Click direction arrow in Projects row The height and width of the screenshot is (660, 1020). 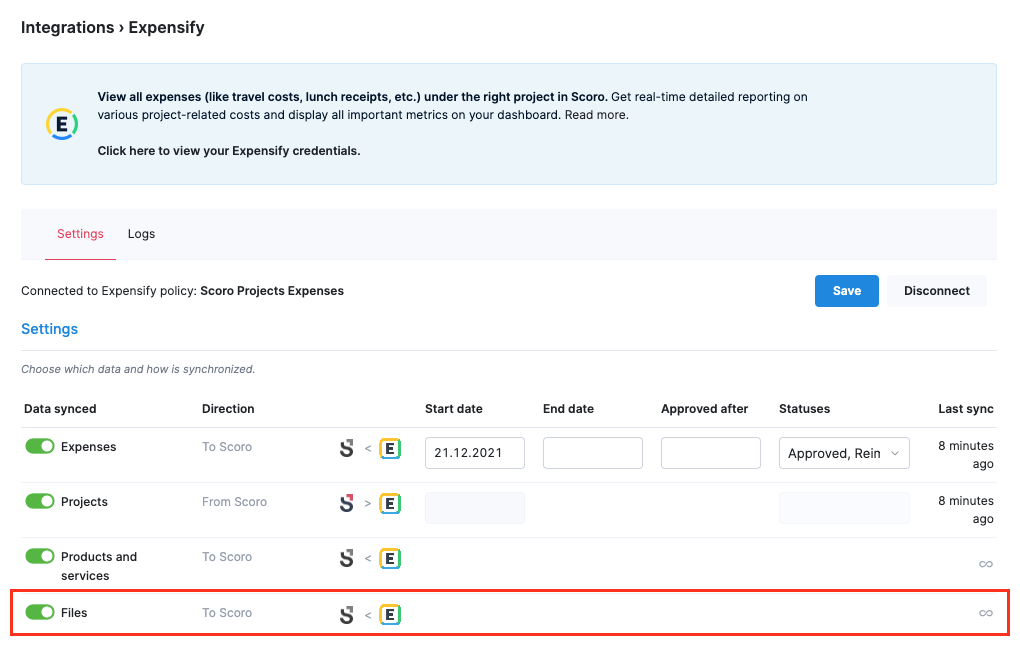click(x=368, y=503)
